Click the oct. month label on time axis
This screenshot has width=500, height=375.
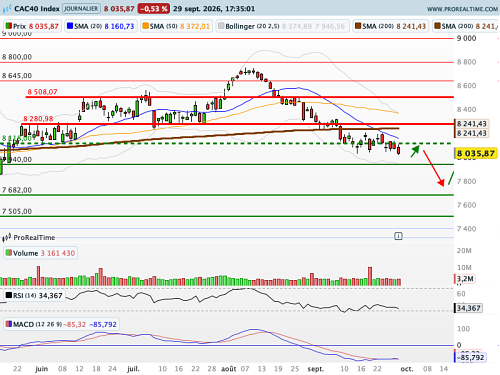click(x=407, y=369)
